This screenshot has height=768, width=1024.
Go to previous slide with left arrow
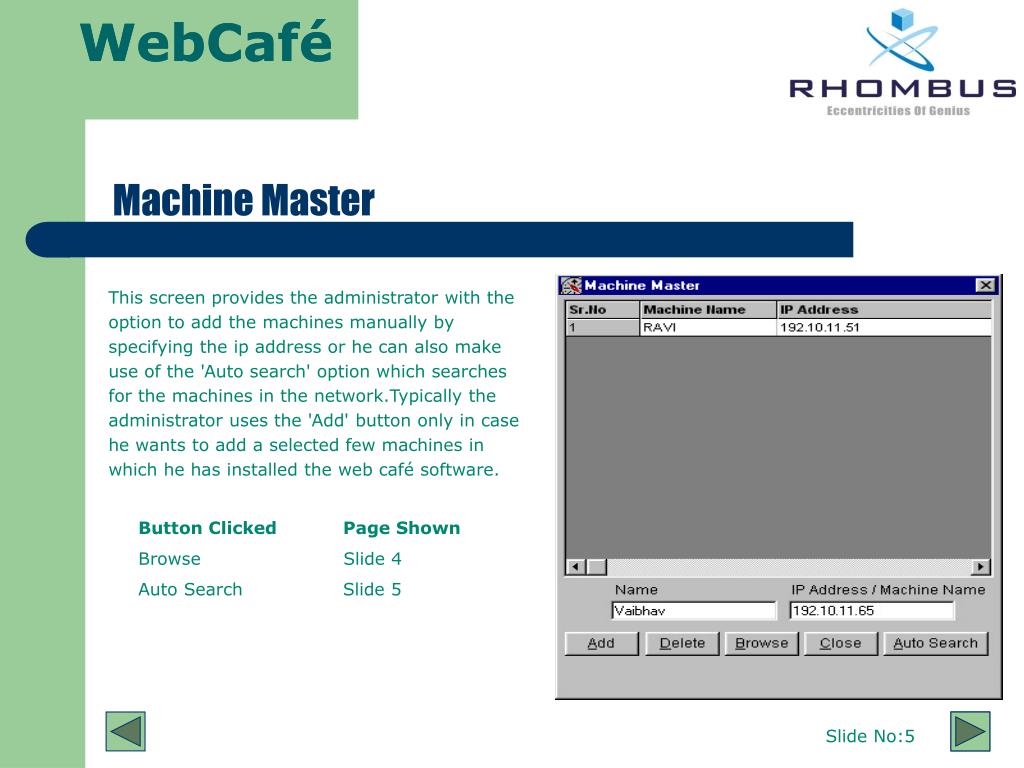coord(125,731)
